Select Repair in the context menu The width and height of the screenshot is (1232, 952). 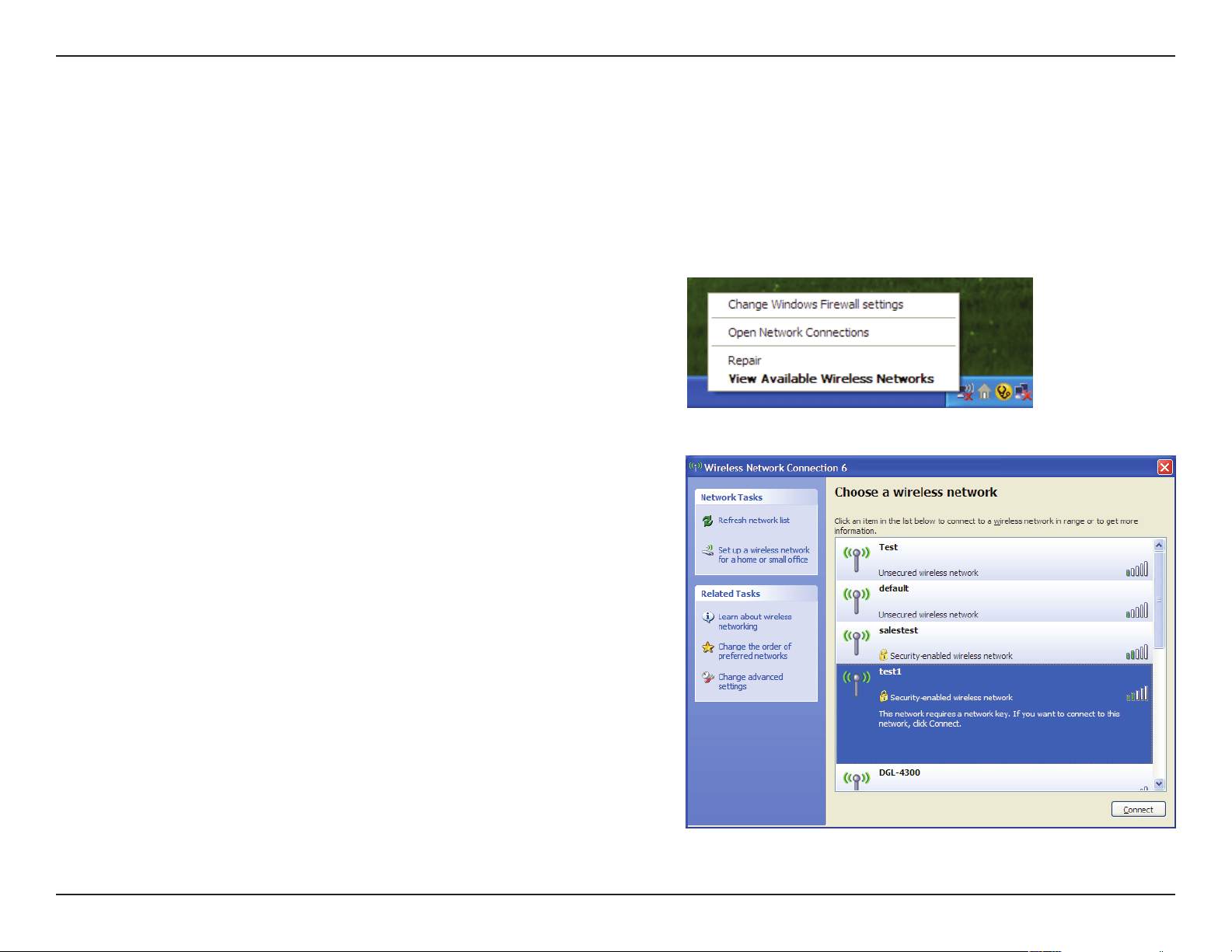pos(744,361)
